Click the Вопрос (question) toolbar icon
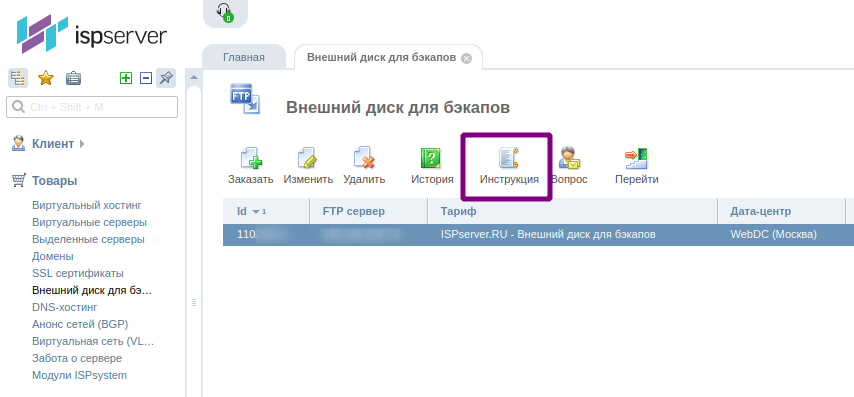854x397 pixels. tap(570, 158)
